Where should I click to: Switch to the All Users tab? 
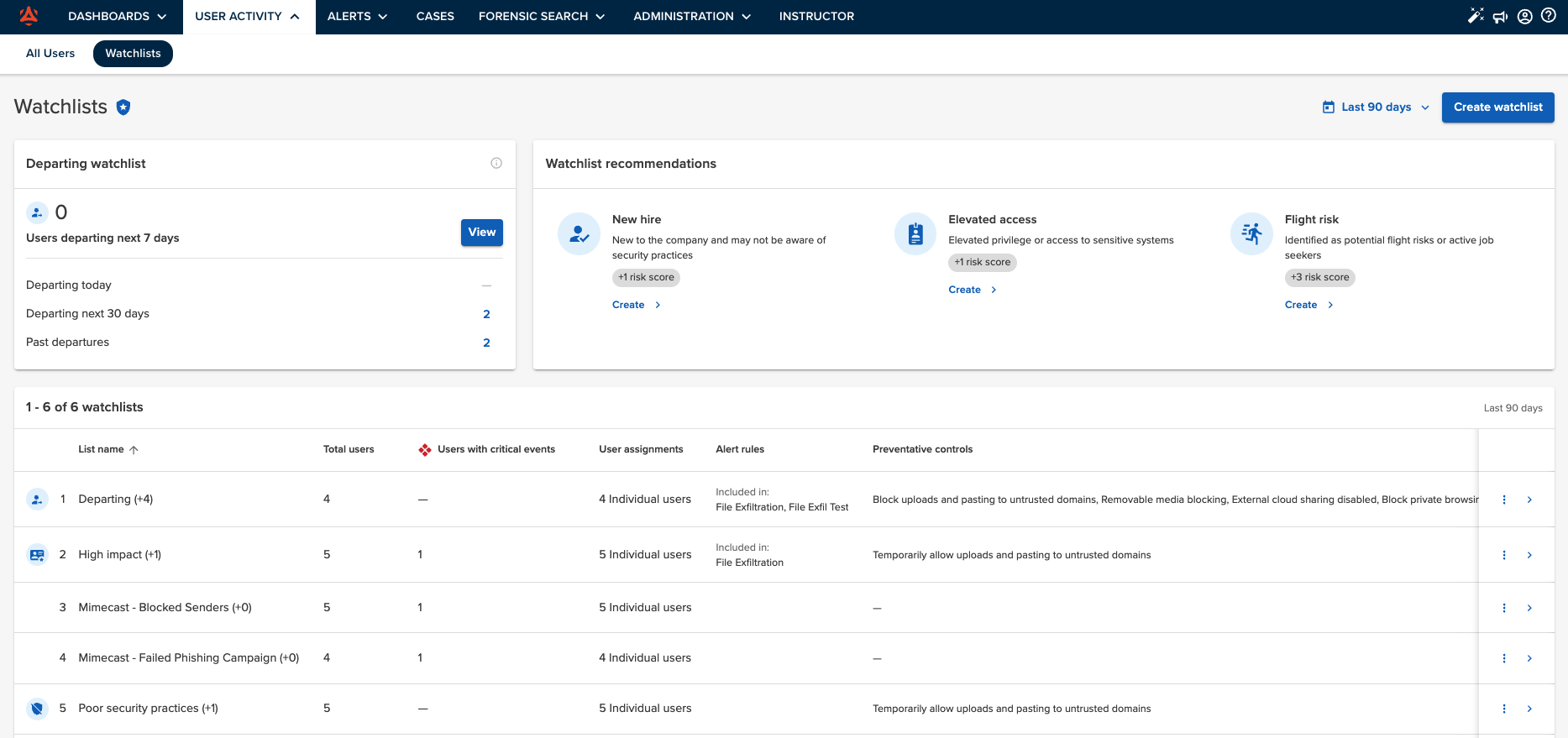(50, 53)
